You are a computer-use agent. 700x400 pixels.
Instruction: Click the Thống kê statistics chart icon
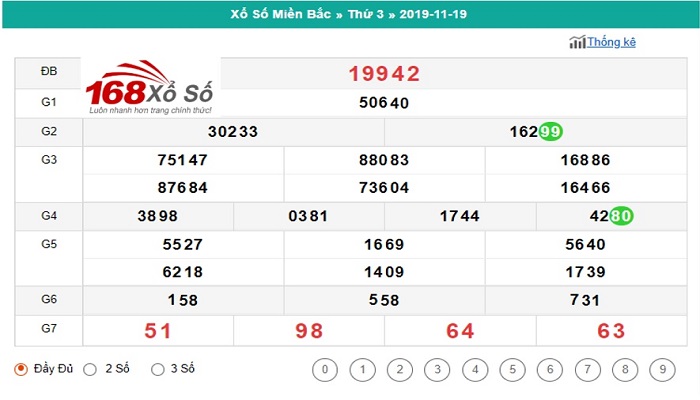(x=577, y=42)
